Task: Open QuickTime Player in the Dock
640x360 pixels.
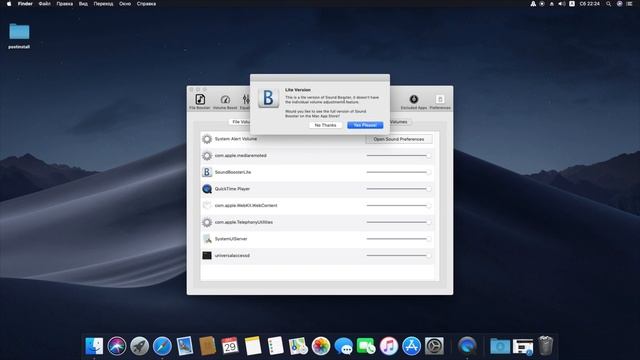Action: click(x=467, y=346)
